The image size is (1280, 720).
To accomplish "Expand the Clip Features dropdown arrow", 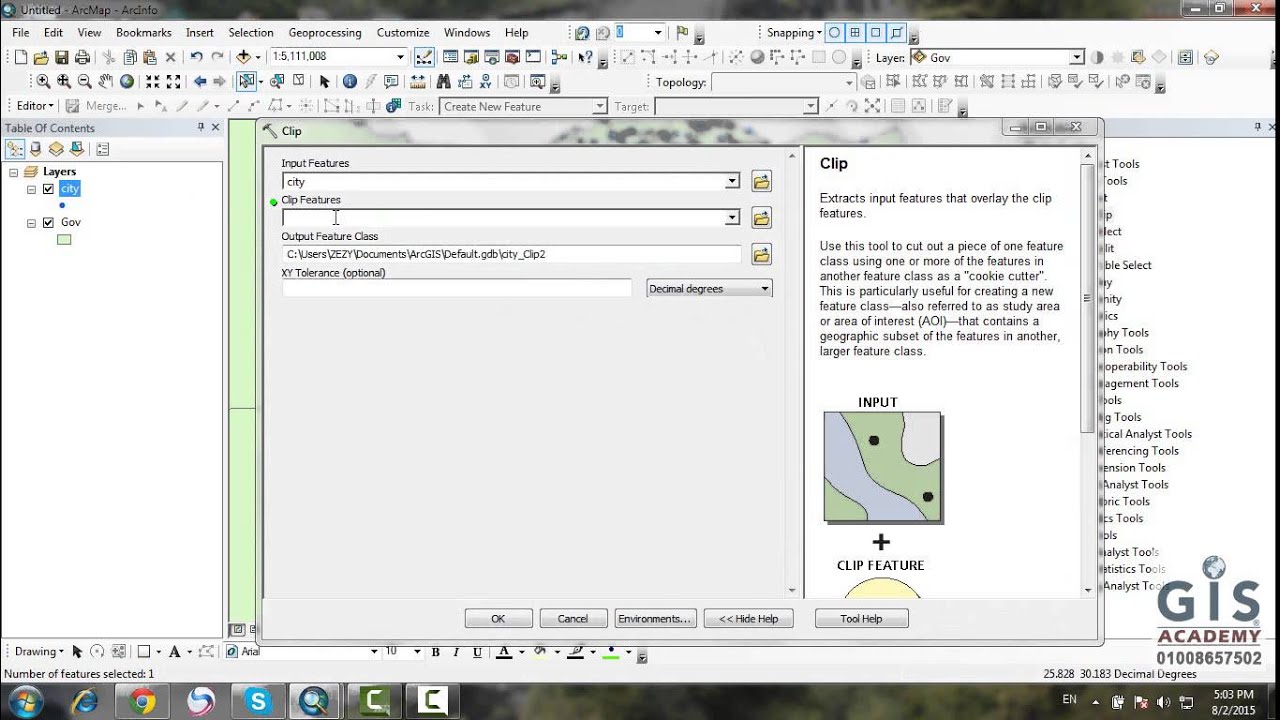I will [x=732, y=218].
